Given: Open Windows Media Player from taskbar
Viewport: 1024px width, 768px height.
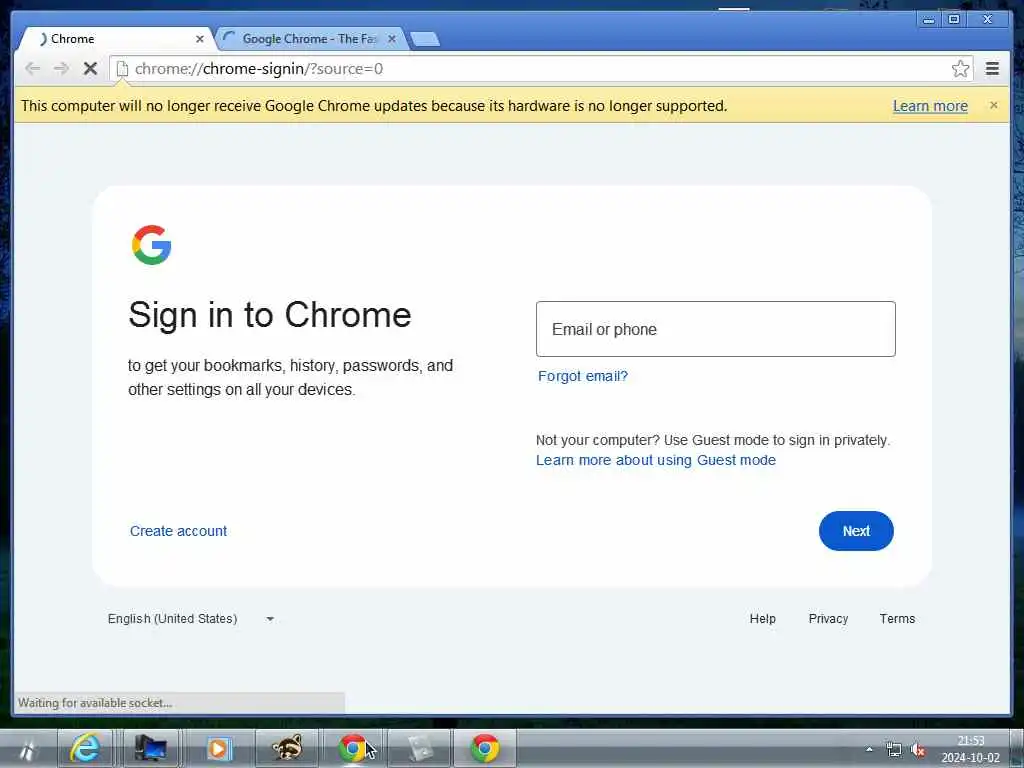Looking at the screenshot, I should 218,748.
